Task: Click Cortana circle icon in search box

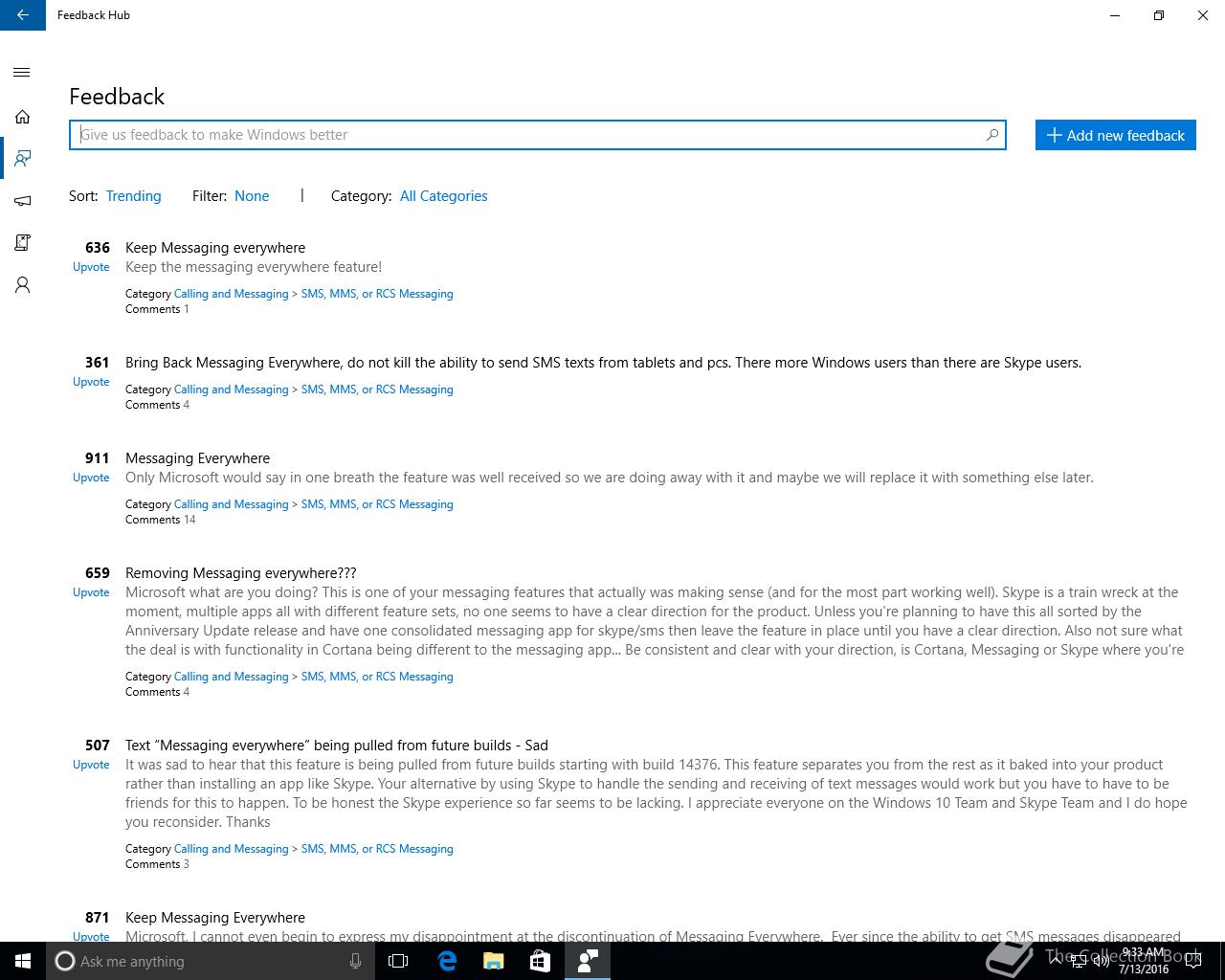Action: (64, 961)
